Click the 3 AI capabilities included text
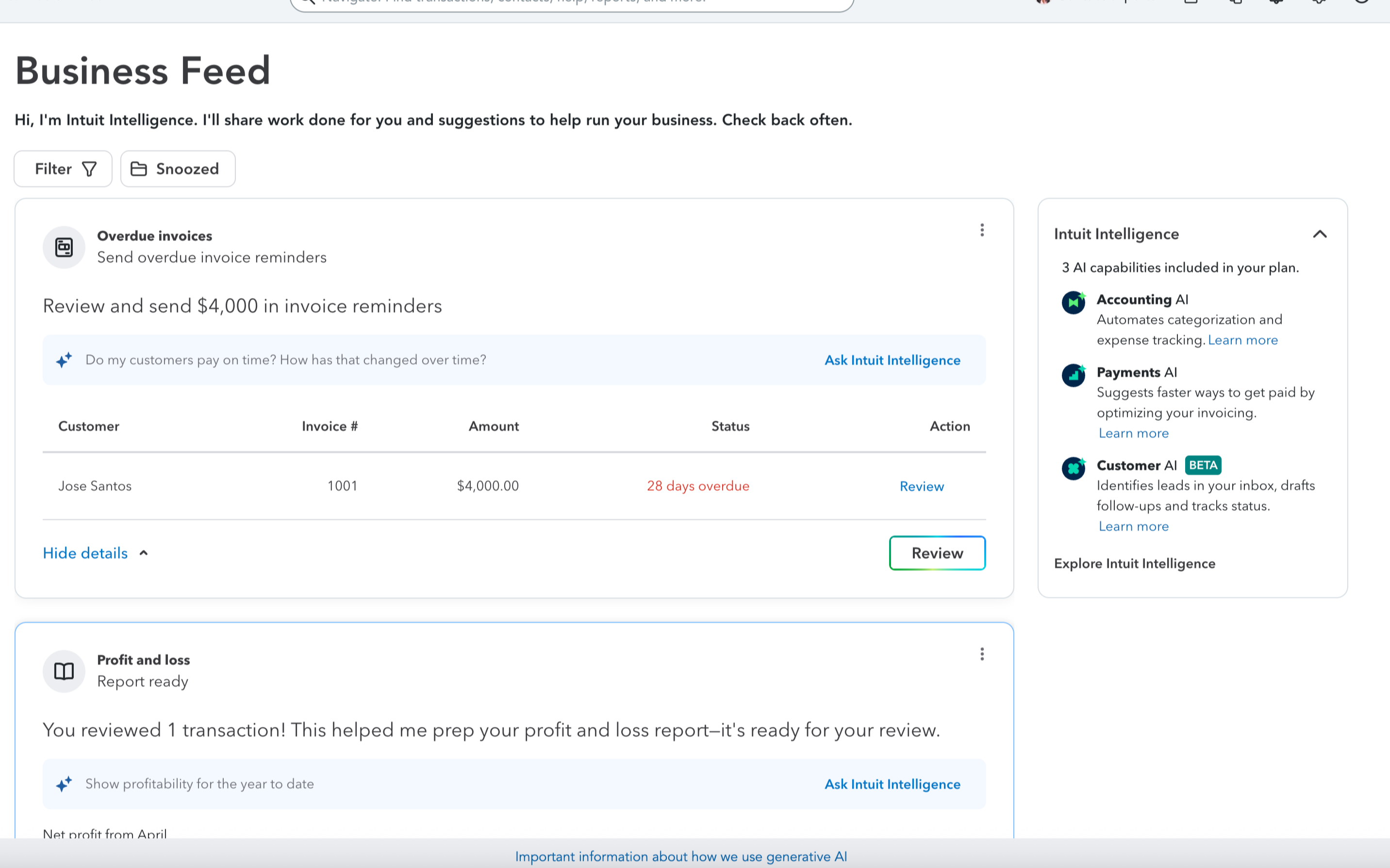 (x=1180, y=267)
